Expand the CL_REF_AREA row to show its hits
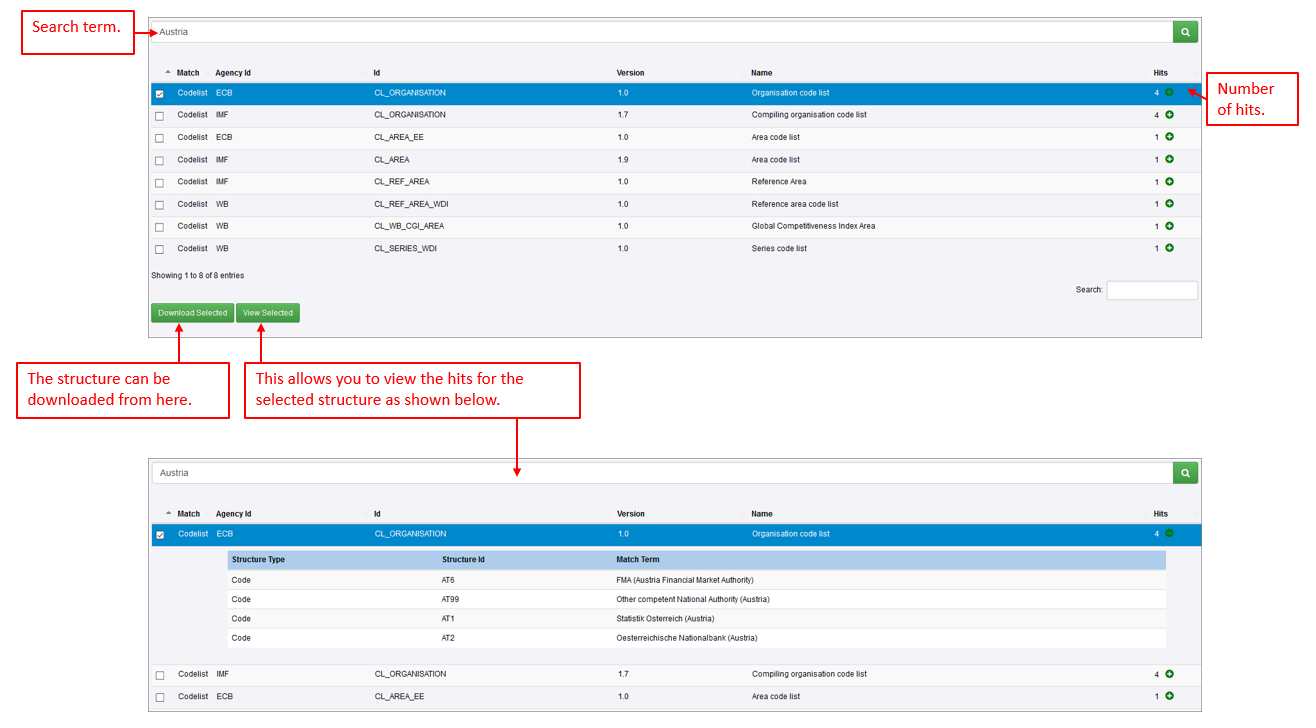This screenshot has width=1316, height=728. (x=1169, y=182)
